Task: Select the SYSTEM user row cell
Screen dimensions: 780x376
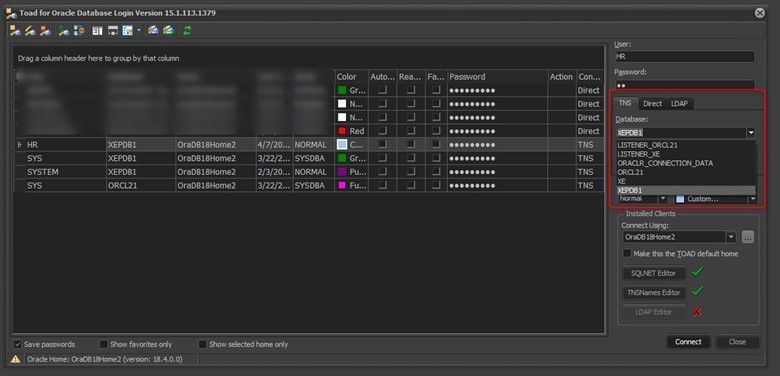Action: [65, 172]
